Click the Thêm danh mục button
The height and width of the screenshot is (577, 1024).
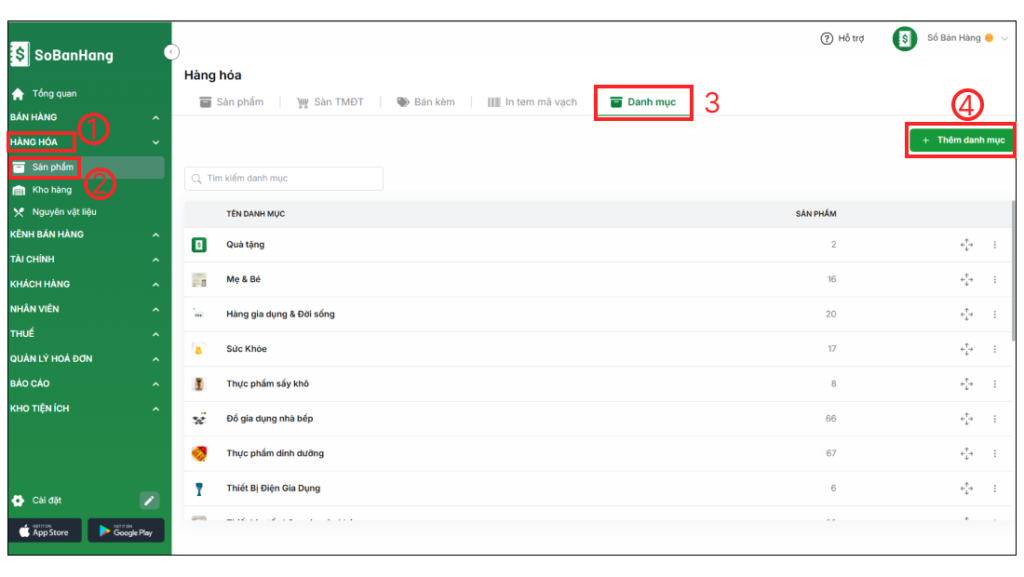pos(962,141)
